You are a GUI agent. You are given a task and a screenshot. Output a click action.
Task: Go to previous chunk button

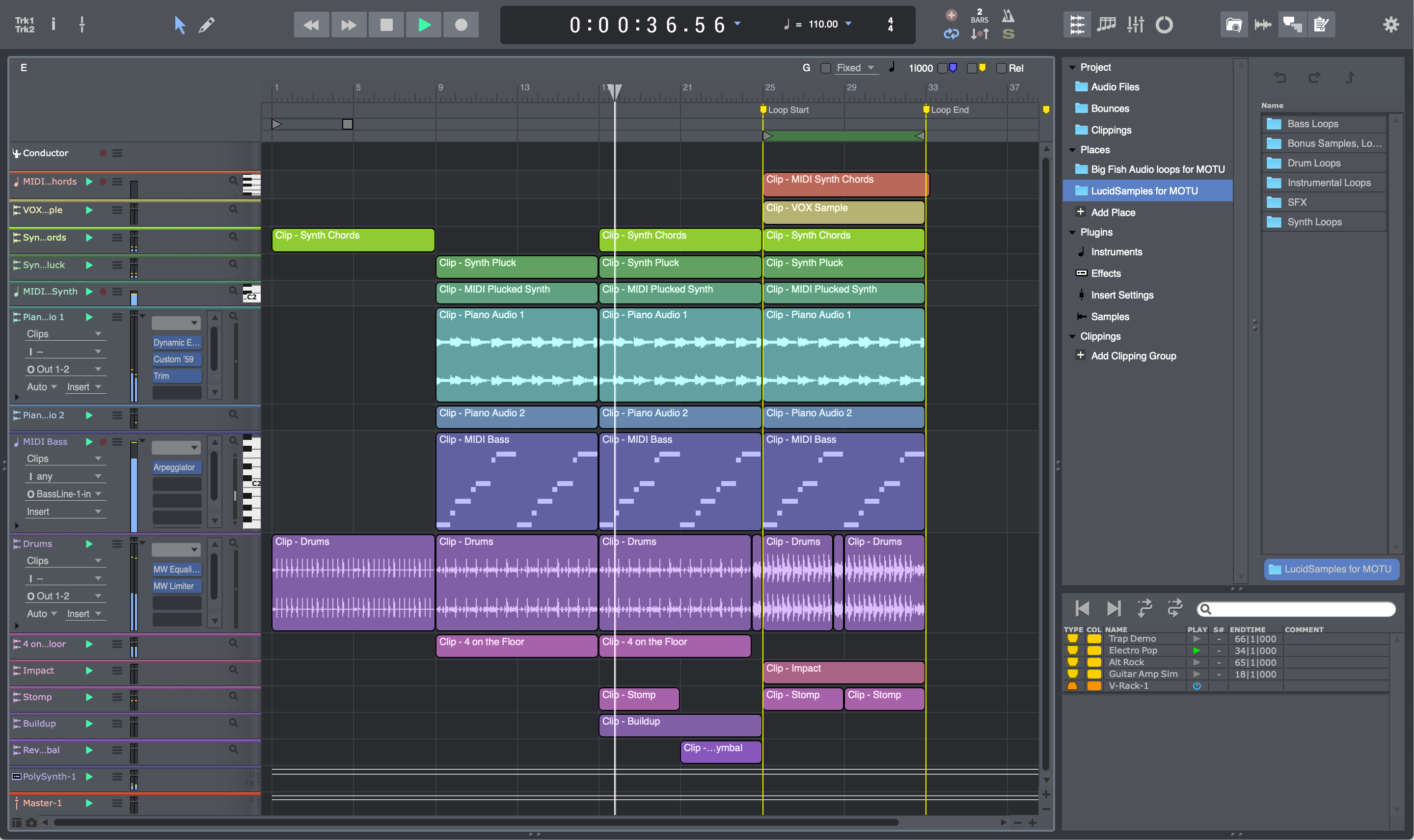(x=1082, y=608)
